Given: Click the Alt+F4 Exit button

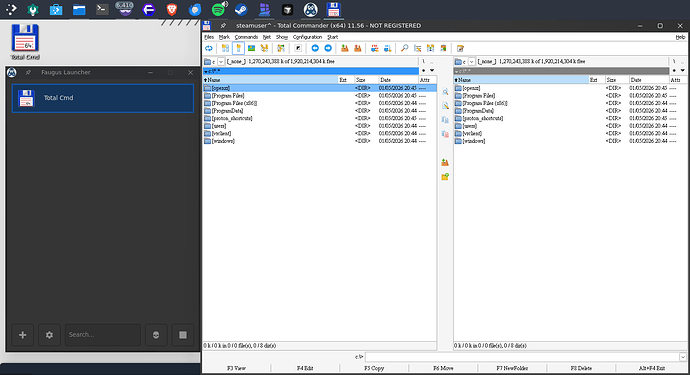Looking at the screenshot, I should coord(652,368).
